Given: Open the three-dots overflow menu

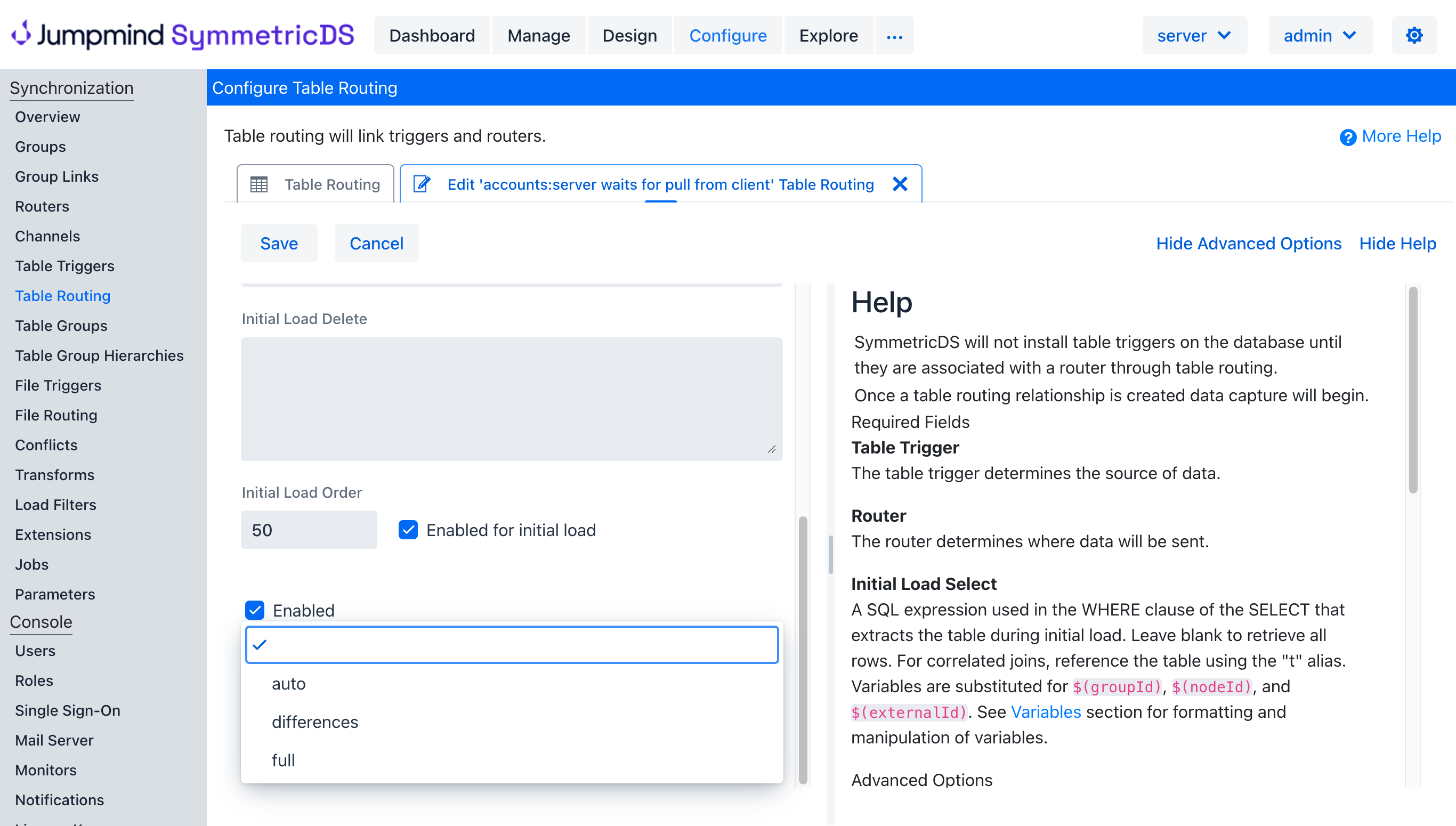Looking at the screenshot, I should point(894,36).
